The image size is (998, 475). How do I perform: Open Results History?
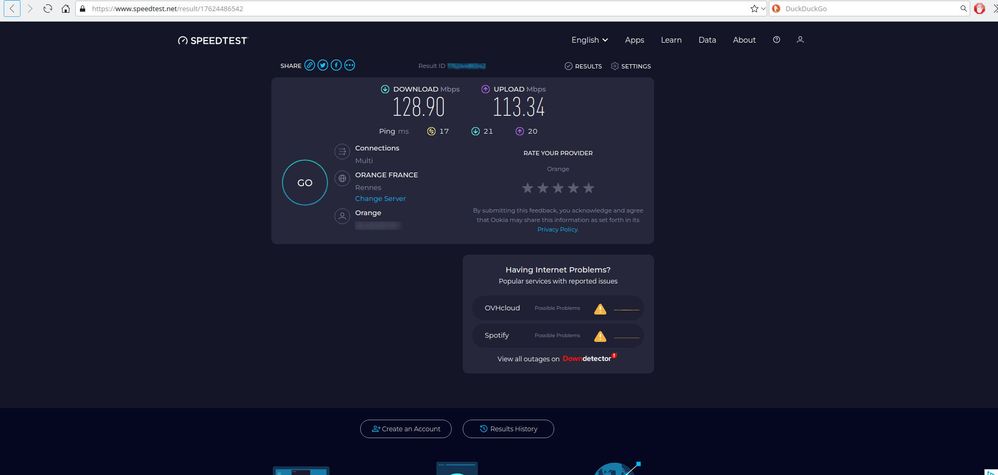click(x=508, y=429)
